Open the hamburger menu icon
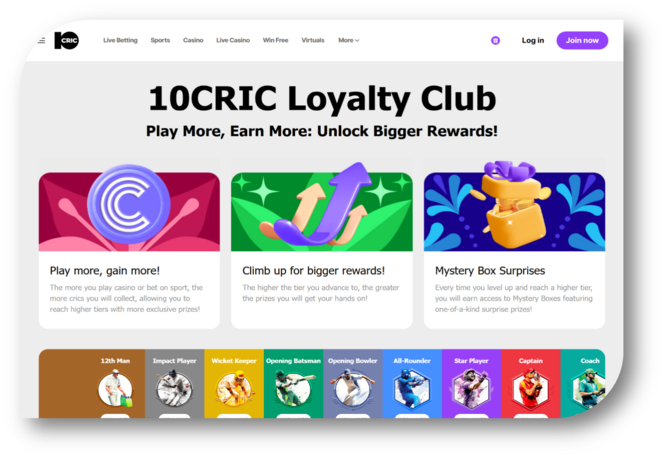This screenshot has height=458, width=665. (42, 41)
